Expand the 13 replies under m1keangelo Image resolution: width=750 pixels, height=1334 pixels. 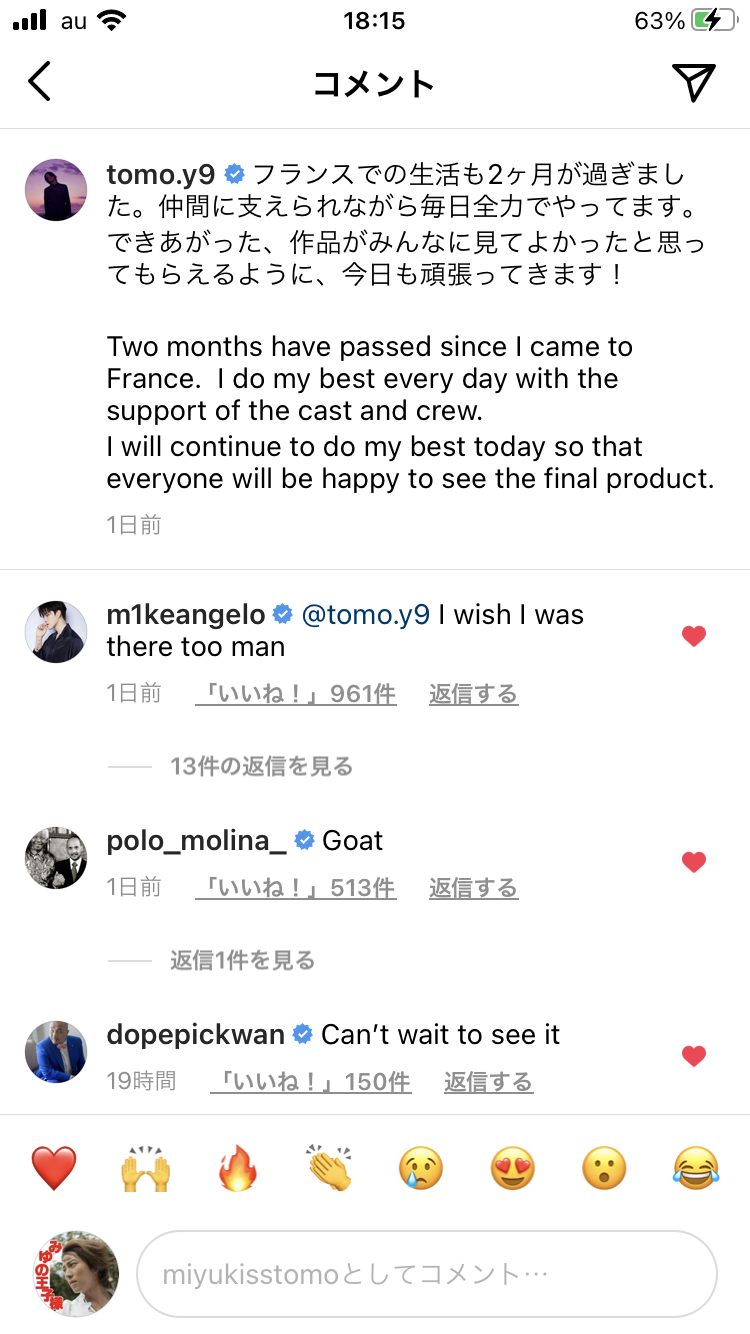261,767
